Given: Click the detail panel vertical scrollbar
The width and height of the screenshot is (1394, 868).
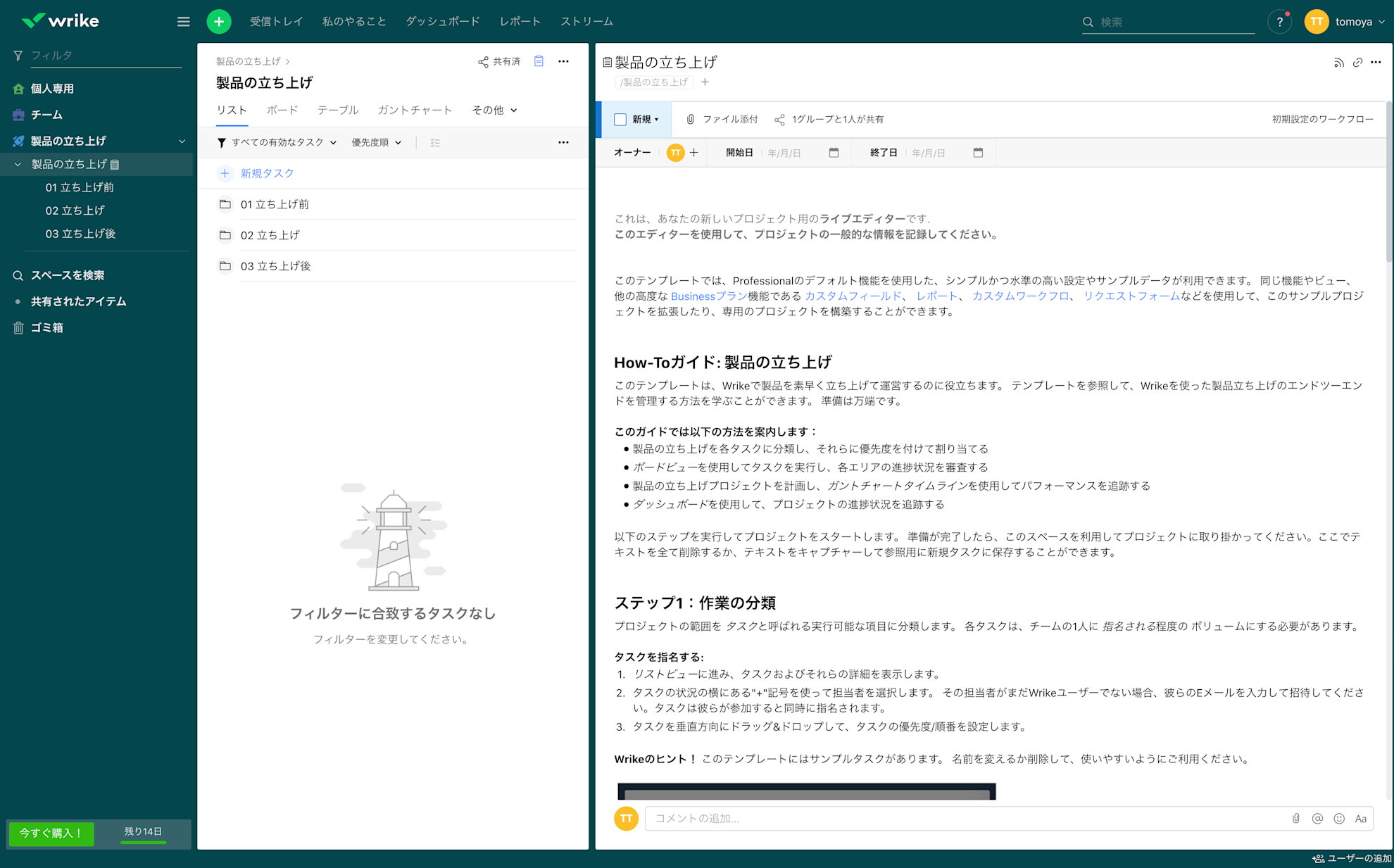Looking at the screenshot, I should coord(1389,182).
